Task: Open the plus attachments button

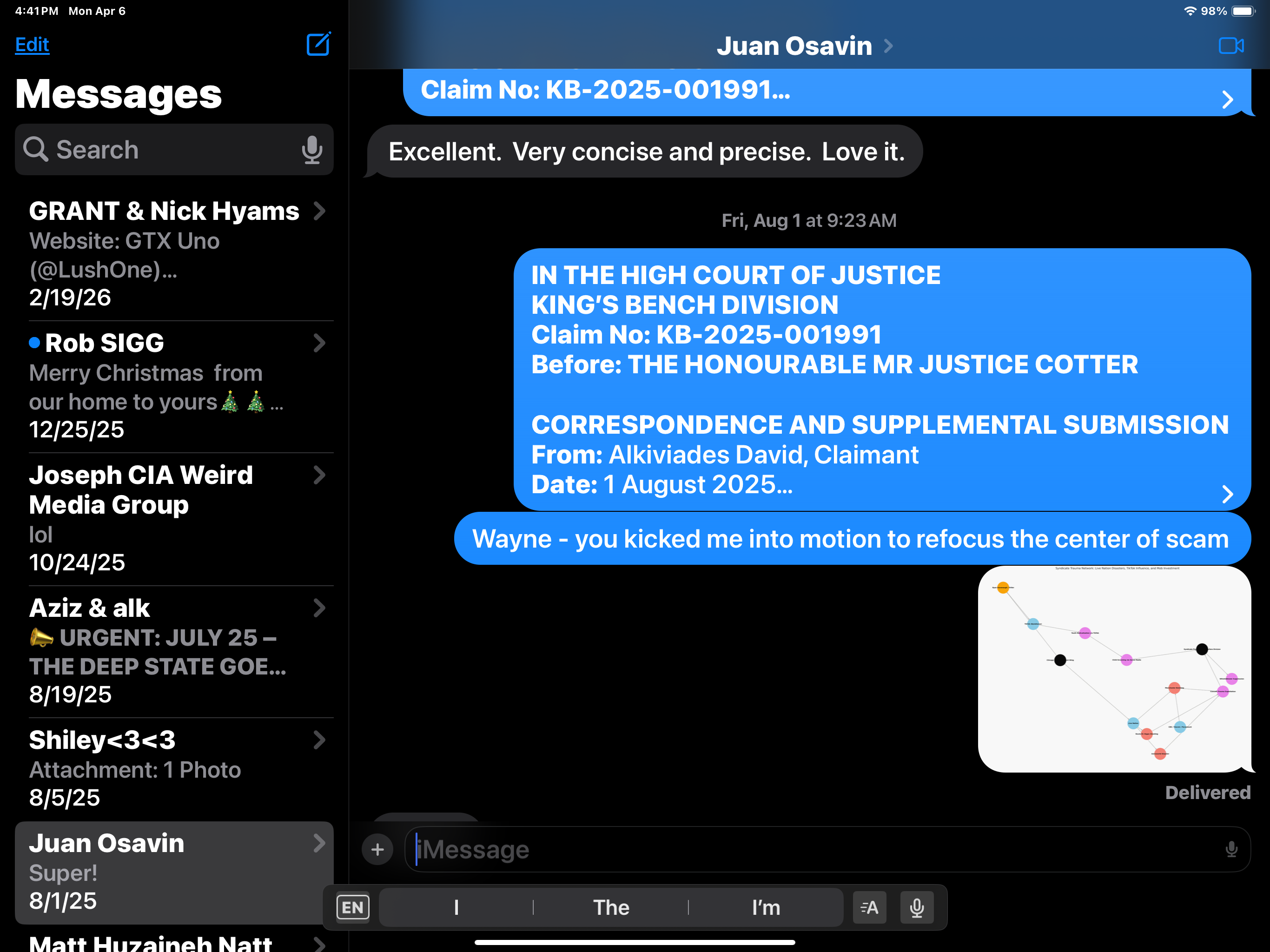Action: click(x=377, y=849)
